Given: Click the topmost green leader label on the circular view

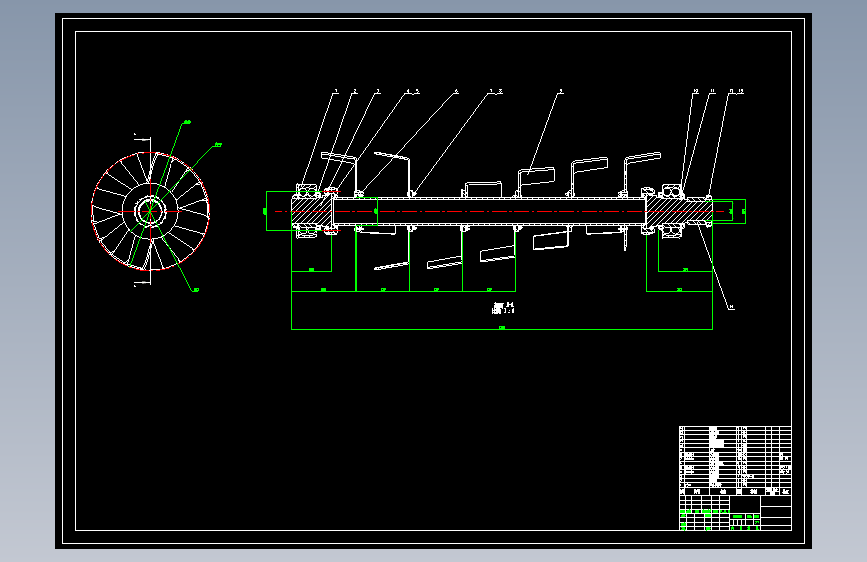Looking at the screenshot, I should pyautogui.click(x=187, y=122).
